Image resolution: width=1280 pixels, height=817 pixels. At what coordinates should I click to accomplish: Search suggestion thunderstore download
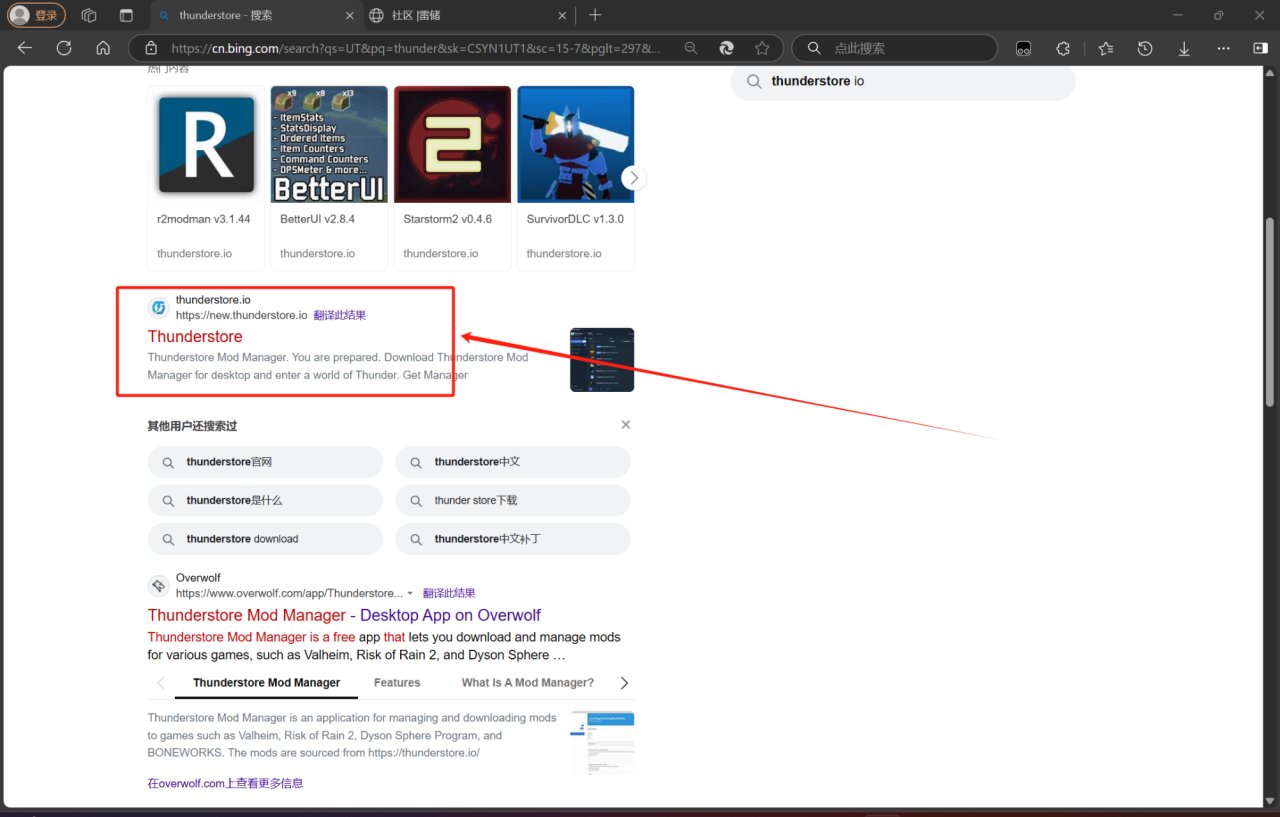(x=265, y=539)
